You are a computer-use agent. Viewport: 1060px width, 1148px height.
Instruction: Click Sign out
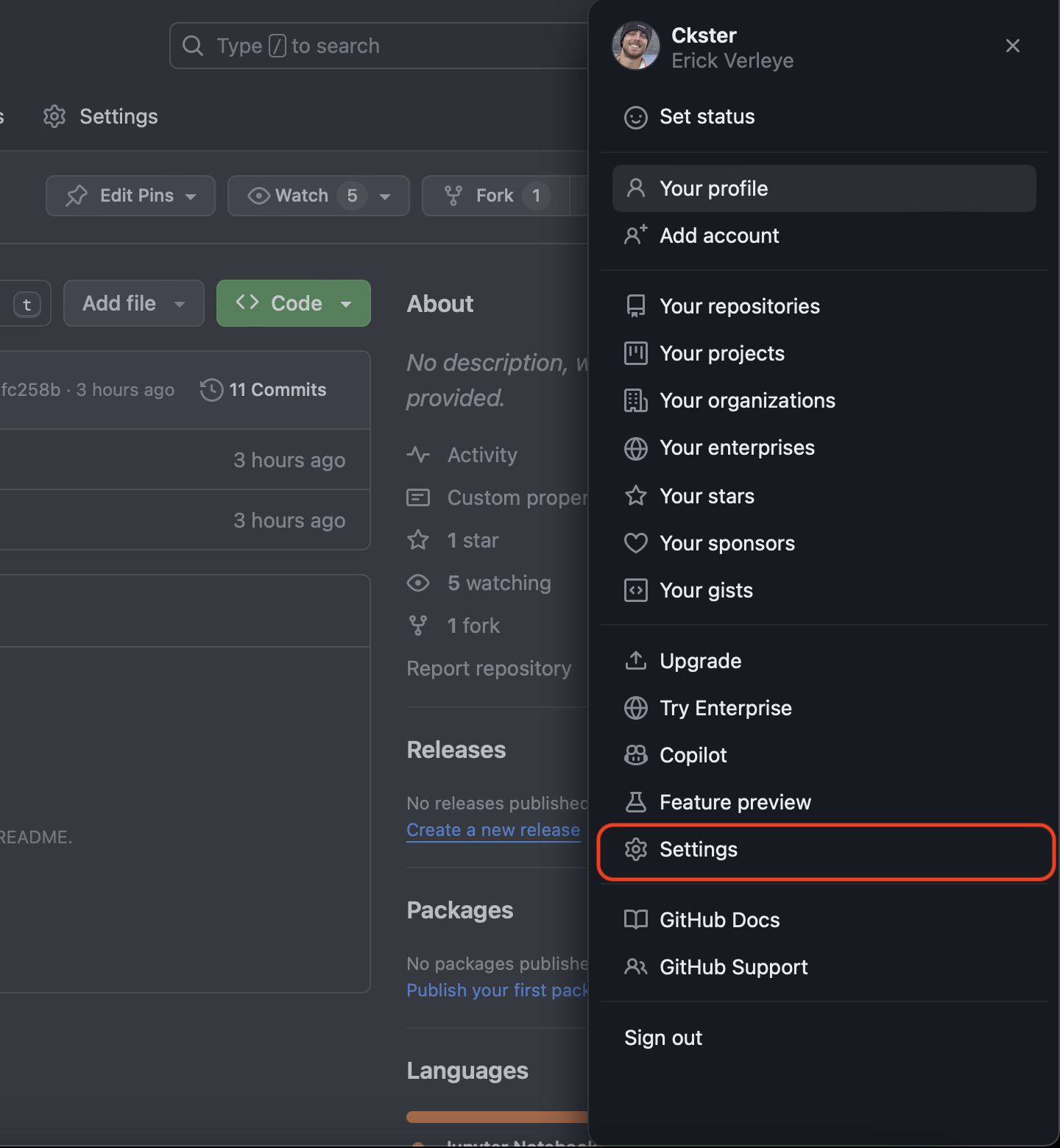point(662,1038)
